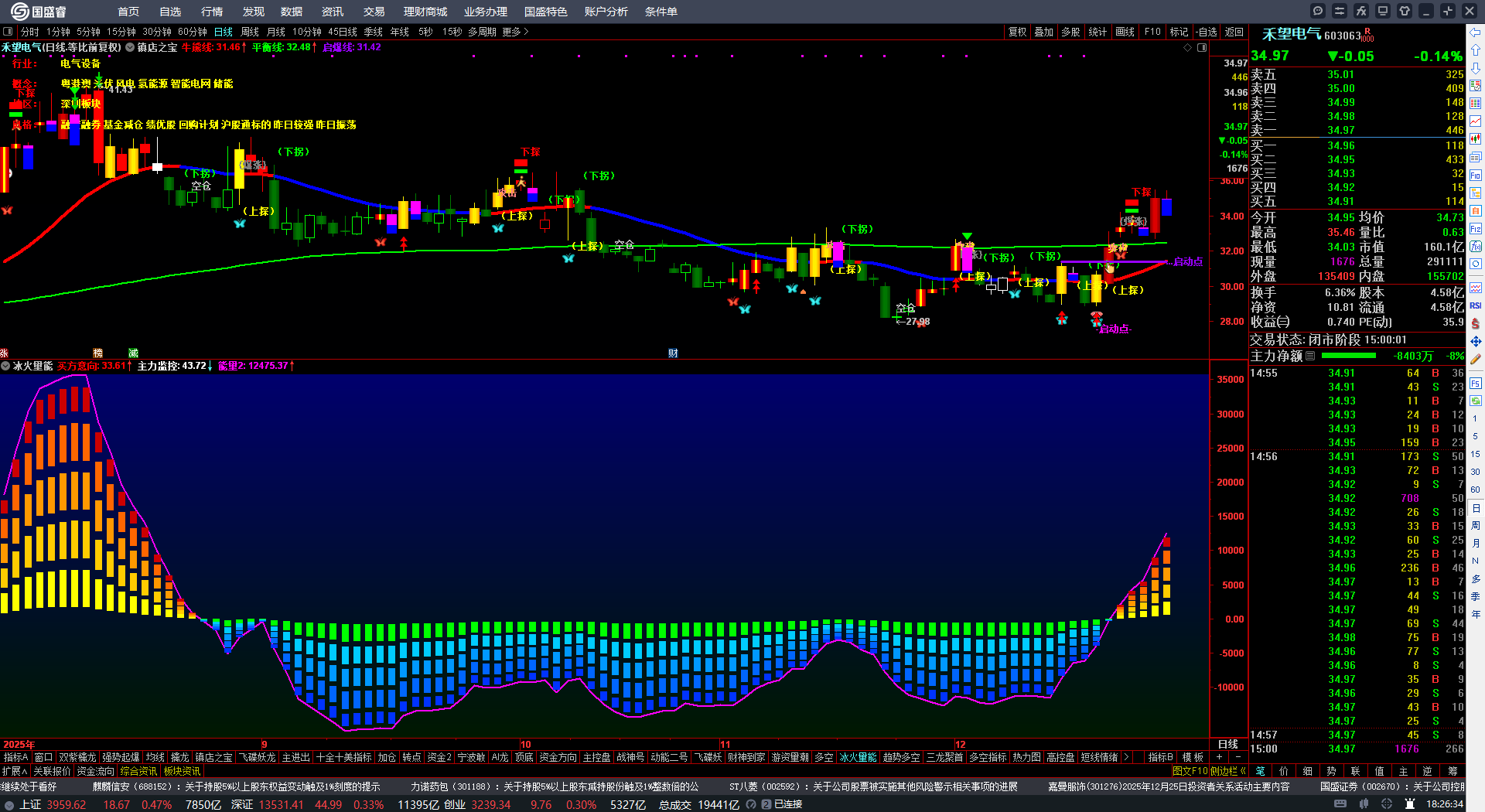This screenshot has height=812, width=1485.
Task: Click the -自选 button
Action: point(1207,32)
